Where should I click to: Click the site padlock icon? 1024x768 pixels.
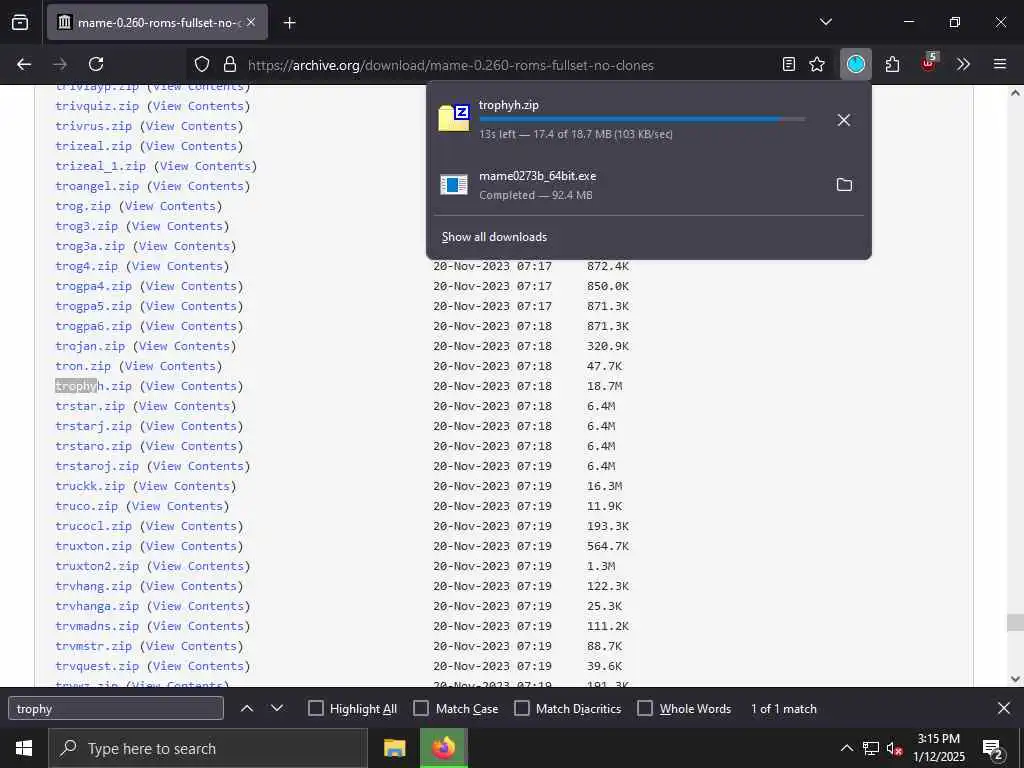(x=229, y=64)
